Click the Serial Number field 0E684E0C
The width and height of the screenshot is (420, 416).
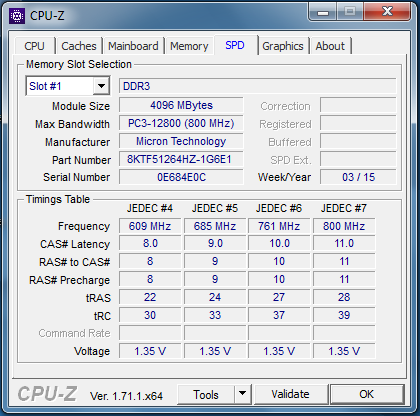coord(181,177)
